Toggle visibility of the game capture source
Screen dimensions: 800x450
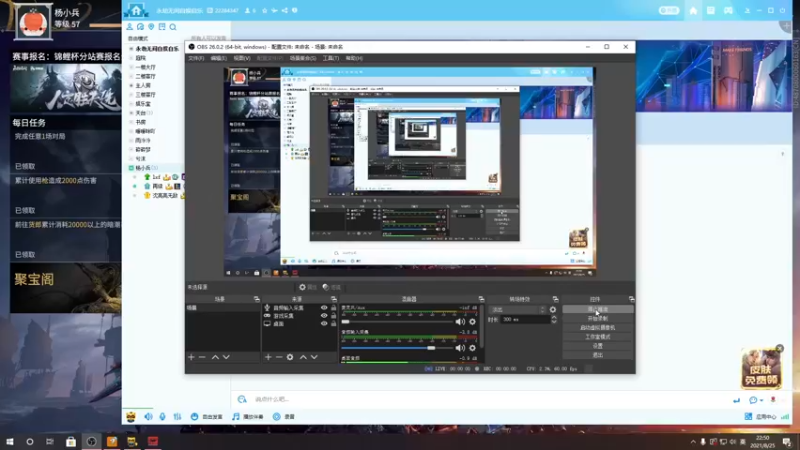pos(324,315)
